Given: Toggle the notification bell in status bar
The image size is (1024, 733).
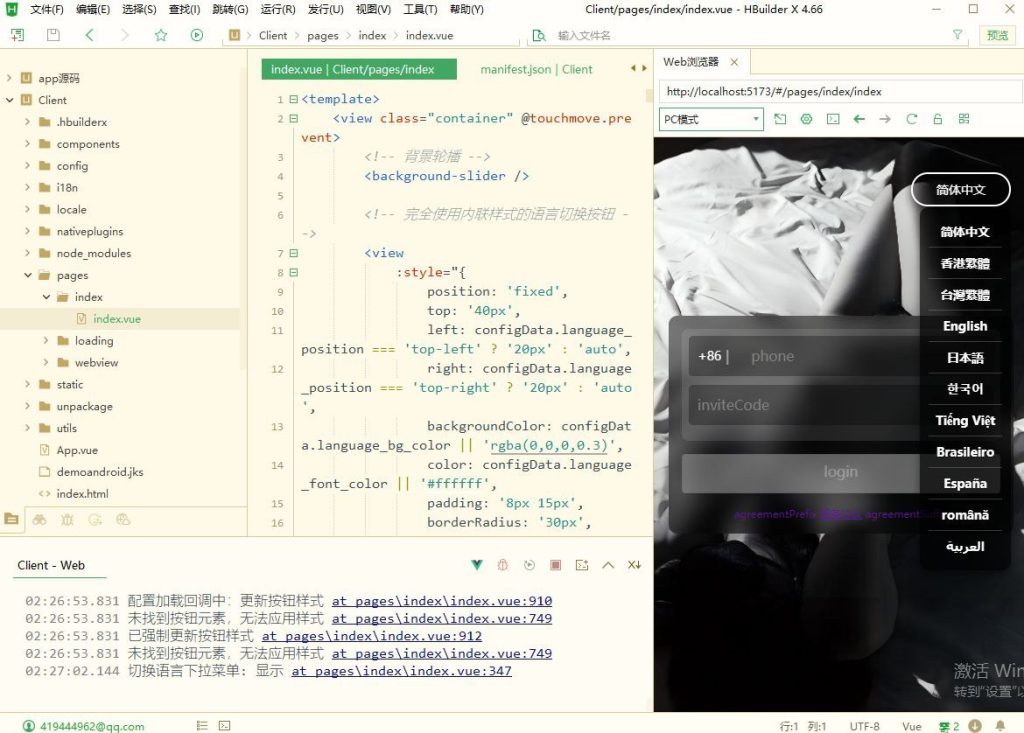Looking at the screenshot, I should click(1001, 725).
